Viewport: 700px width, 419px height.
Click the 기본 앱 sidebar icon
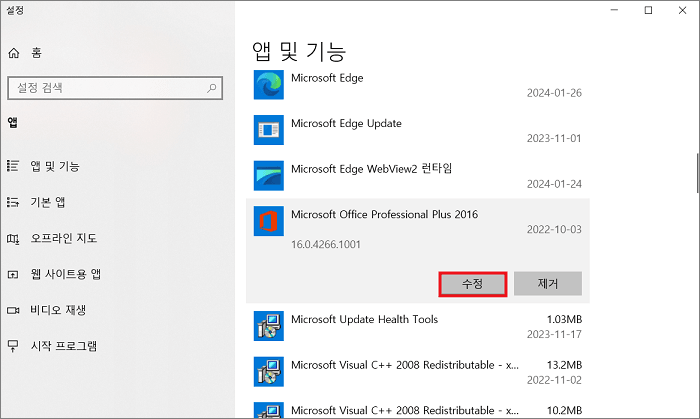tap(13, 202)
